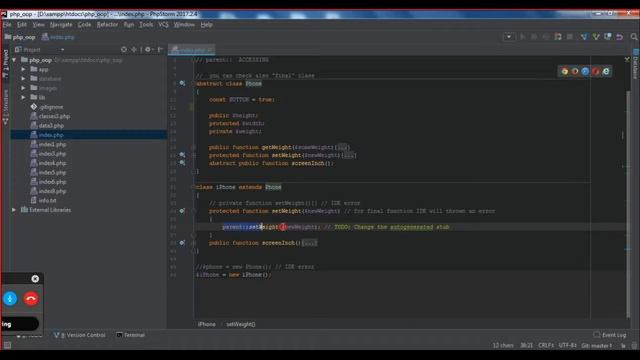Open file in Safari browser icon
640x360 pixels.
click(585, 71)
